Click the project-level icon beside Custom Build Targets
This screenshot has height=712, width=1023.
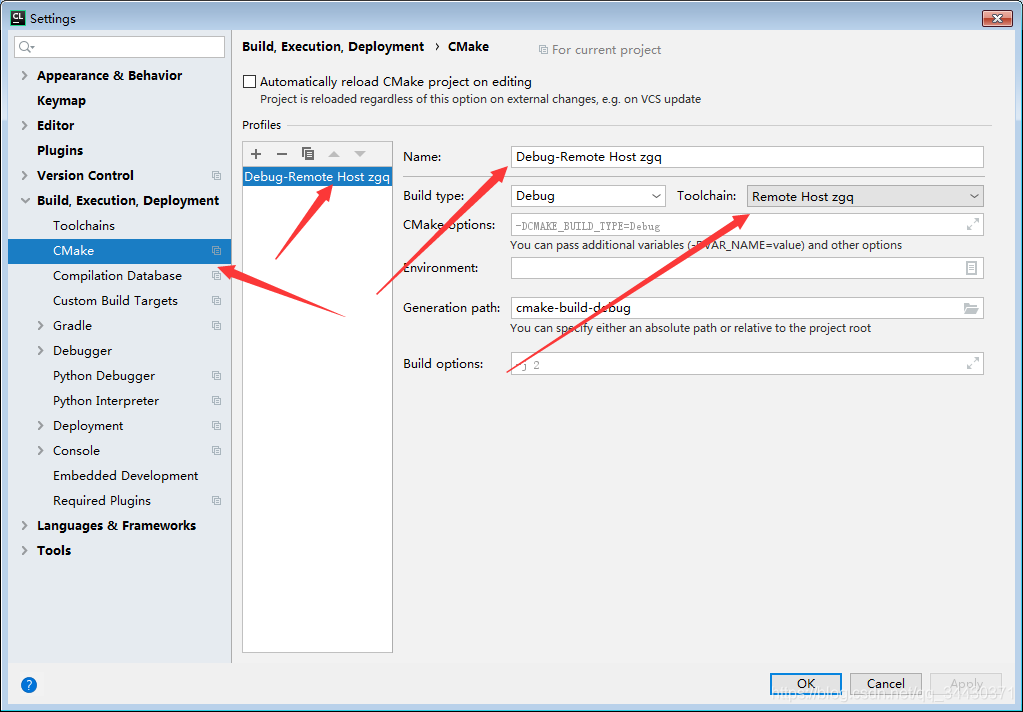(x=217, y=301)
